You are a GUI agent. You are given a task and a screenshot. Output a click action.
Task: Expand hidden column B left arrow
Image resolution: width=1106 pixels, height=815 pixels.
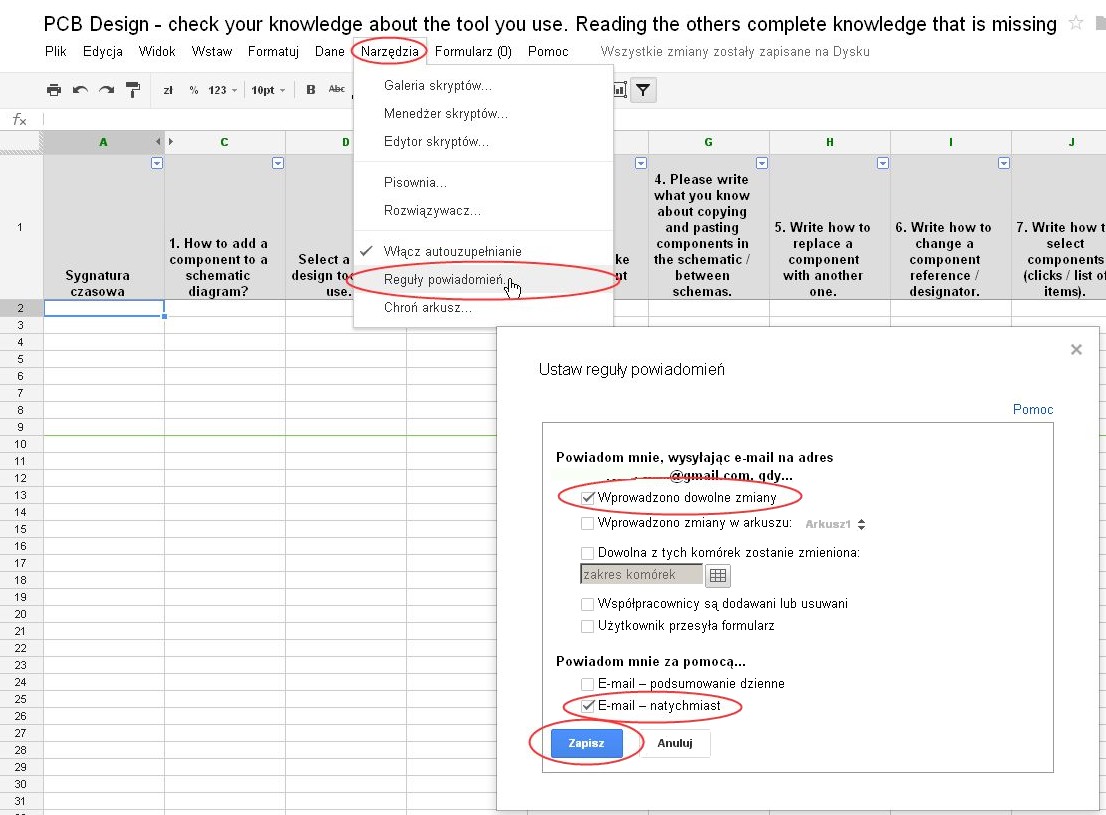(158, 142)
